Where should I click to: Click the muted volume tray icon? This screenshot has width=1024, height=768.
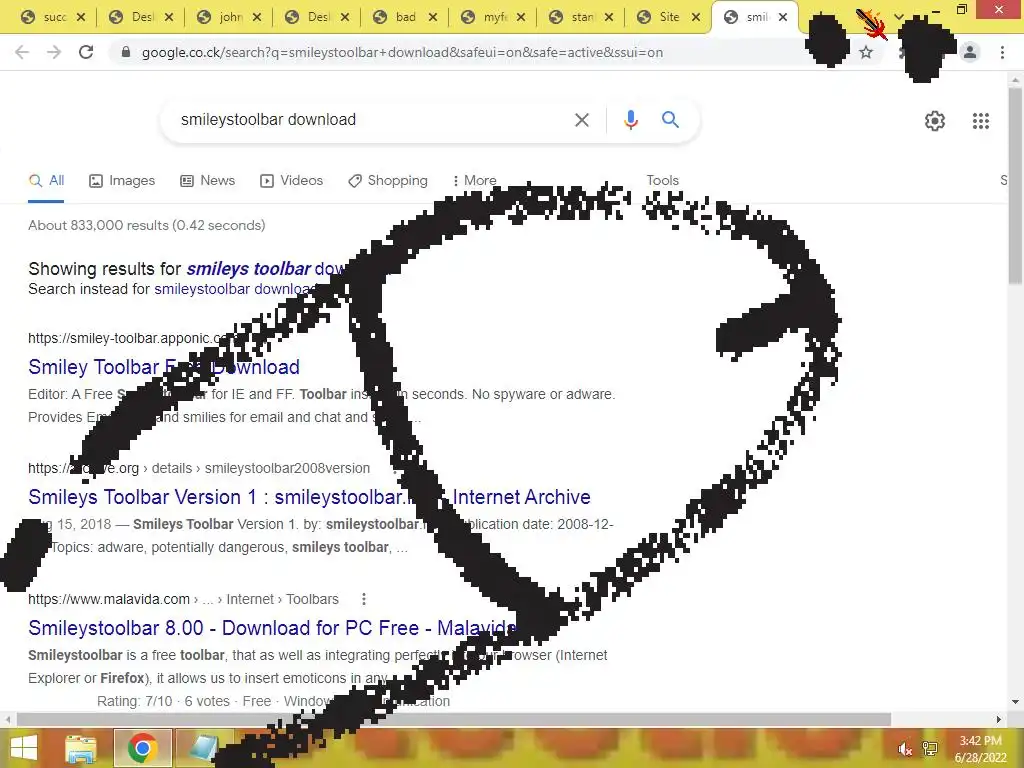point(905,749)
